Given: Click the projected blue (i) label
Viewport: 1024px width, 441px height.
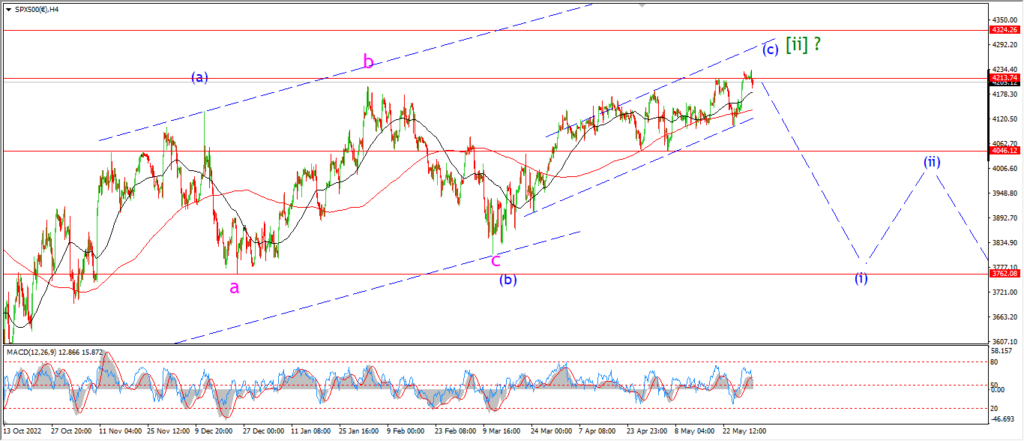Looking at the screenshot, I should click(x=860, y=277).
